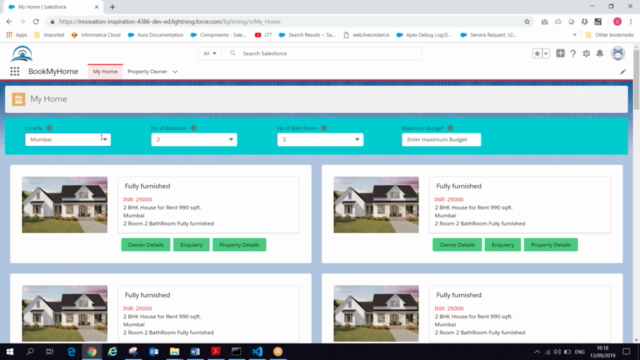Click the top-left card's Fully furnished heading
This screenshot has height=360, width=640.
click(x=147, y=186)
